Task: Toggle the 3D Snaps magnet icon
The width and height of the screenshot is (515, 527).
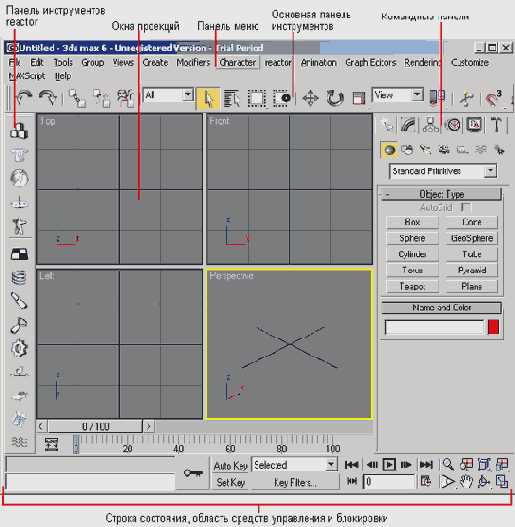Action: tap(494, 98)
